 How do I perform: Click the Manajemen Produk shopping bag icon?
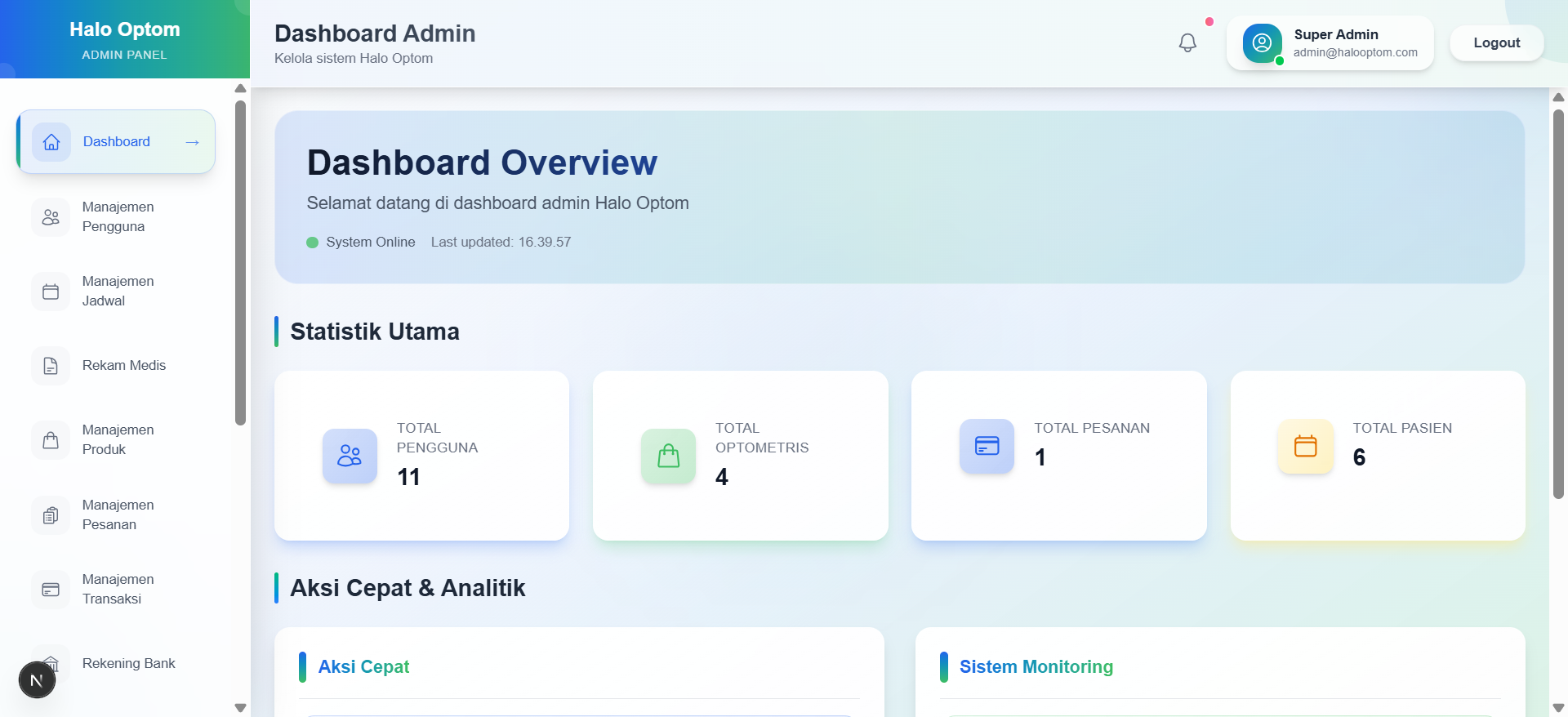(x=51, y=440)
